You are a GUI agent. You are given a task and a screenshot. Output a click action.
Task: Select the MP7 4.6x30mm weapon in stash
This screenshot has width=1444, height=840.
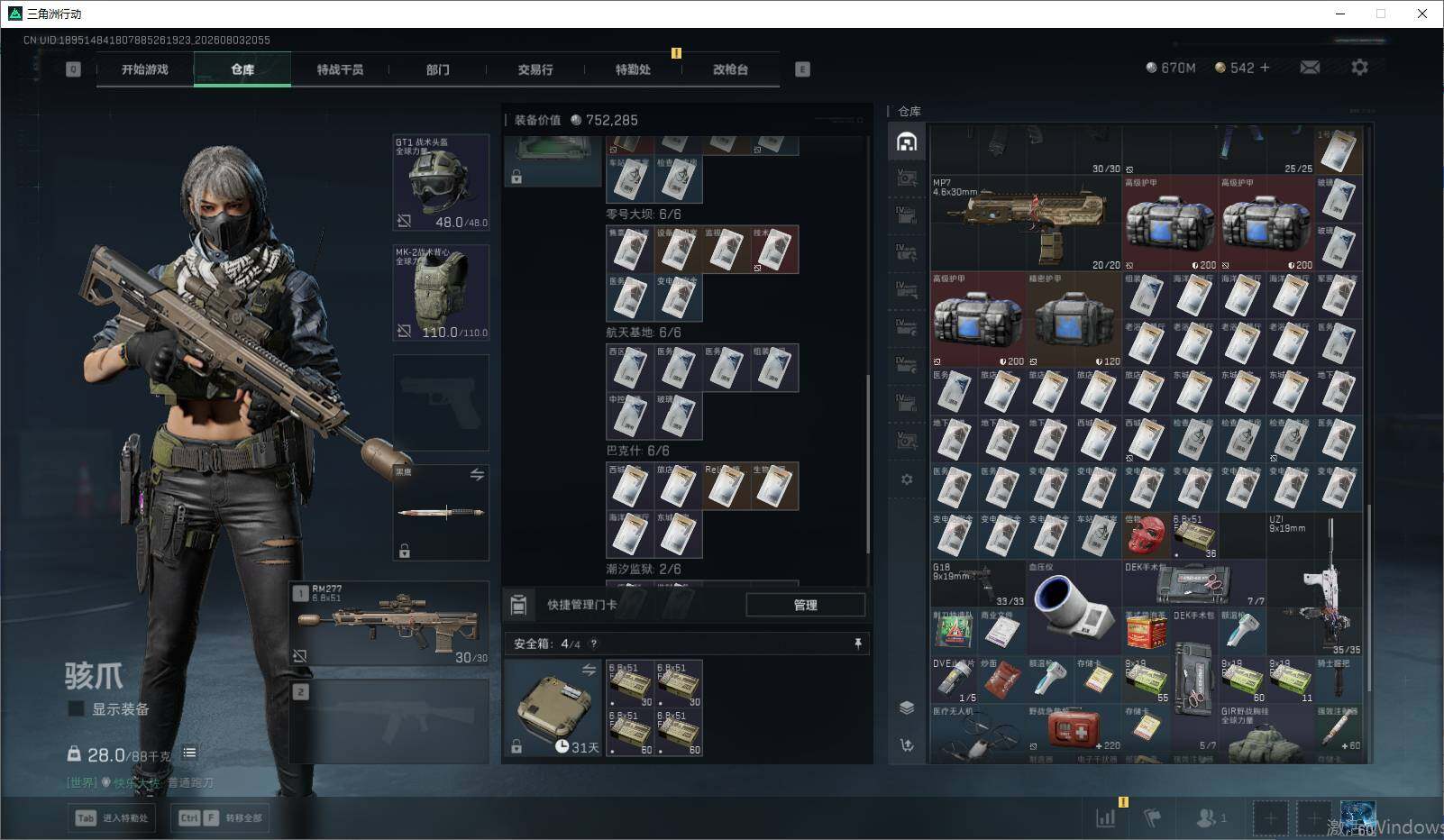(x=1026, y=223)
